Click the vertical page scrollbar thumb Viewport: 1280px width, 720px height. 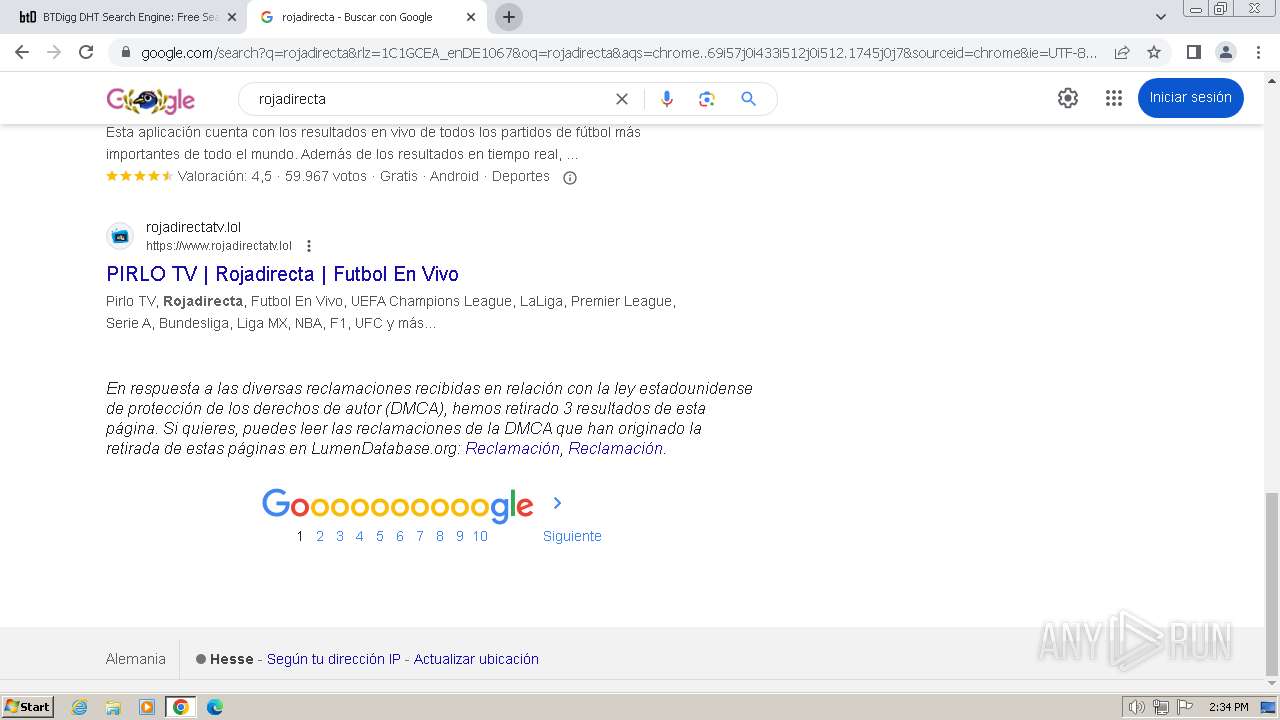(x=1272, y=584)
